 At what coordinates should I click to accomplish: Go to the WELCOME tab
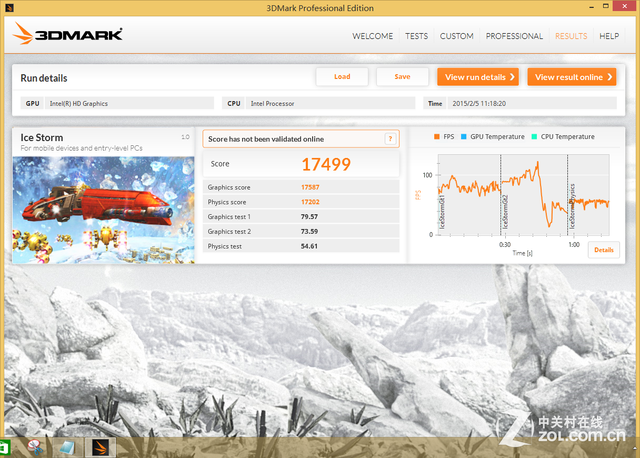coord(373,36)
